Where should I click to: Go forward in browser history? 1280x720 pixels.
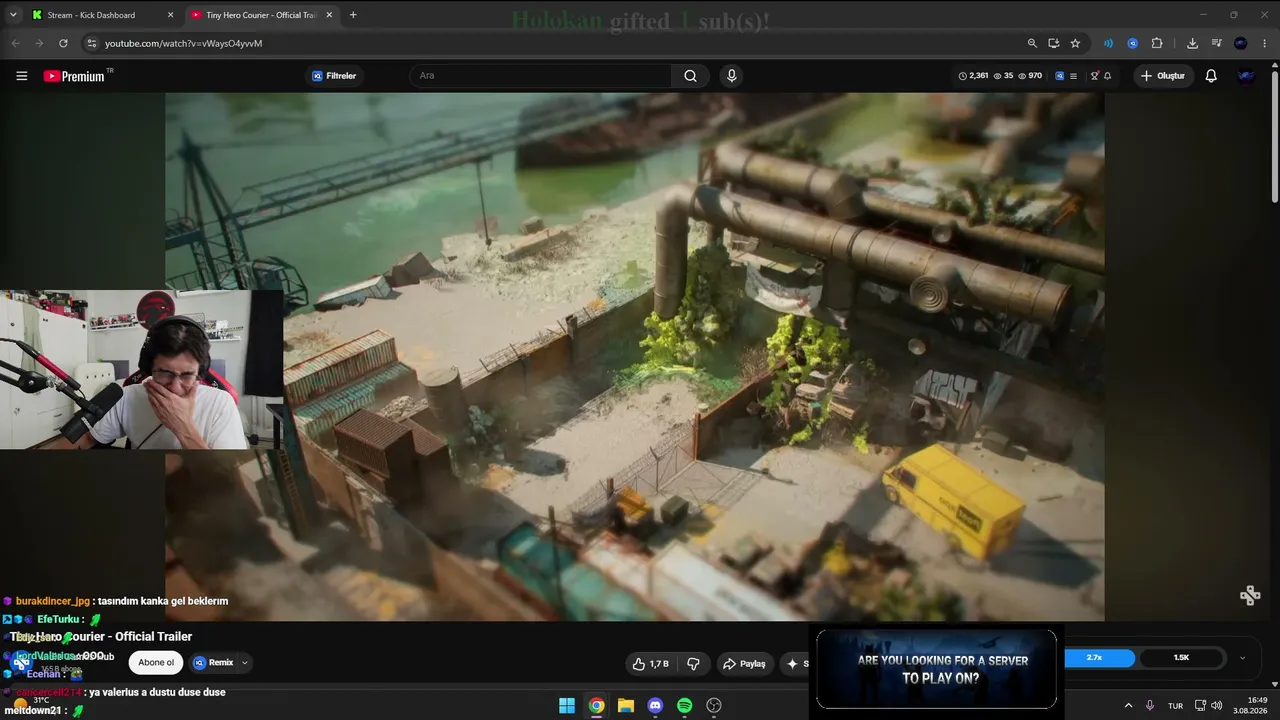click(x=39, y=43)
